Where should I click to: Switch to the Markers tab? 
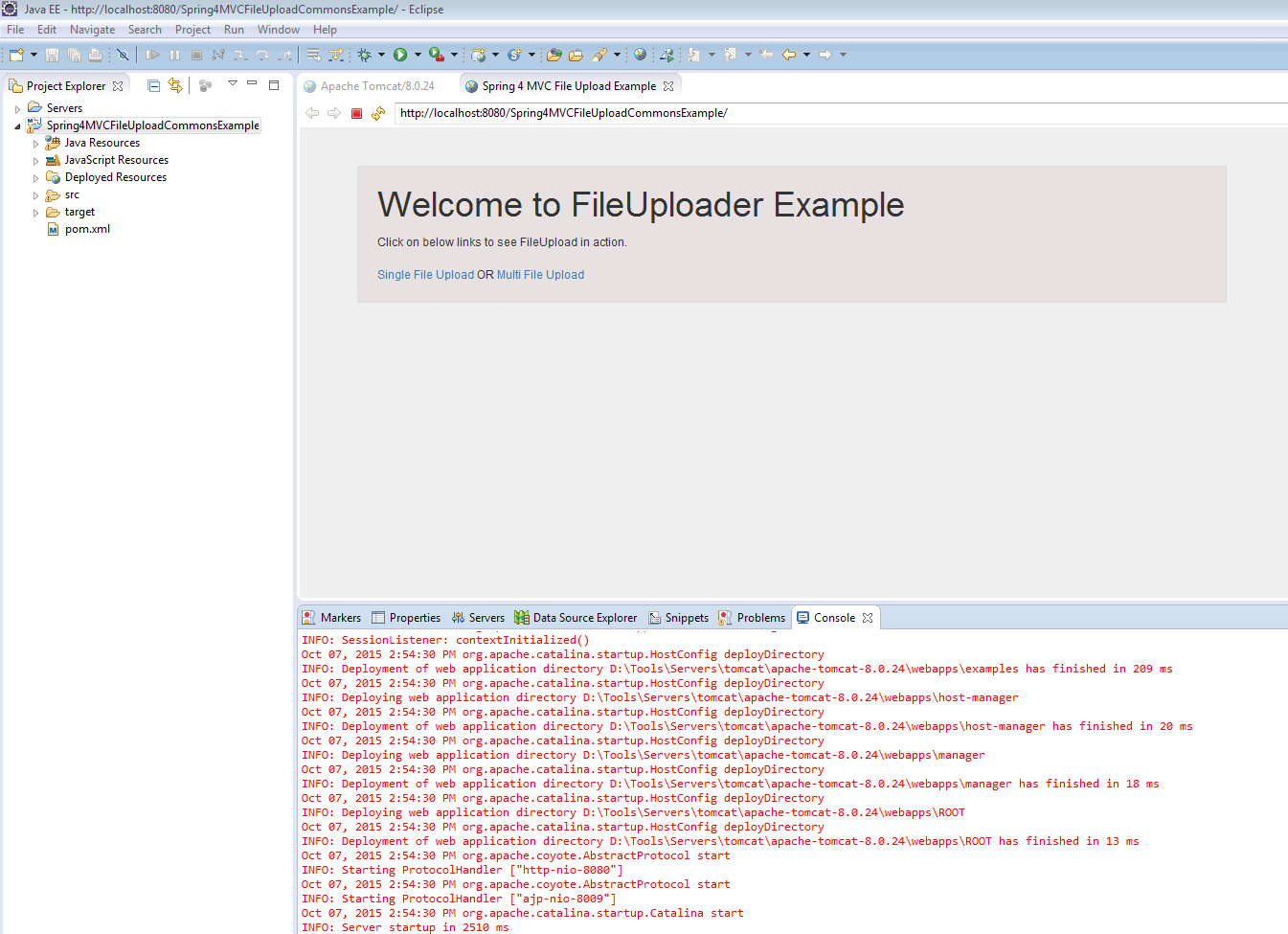[331, 618]
